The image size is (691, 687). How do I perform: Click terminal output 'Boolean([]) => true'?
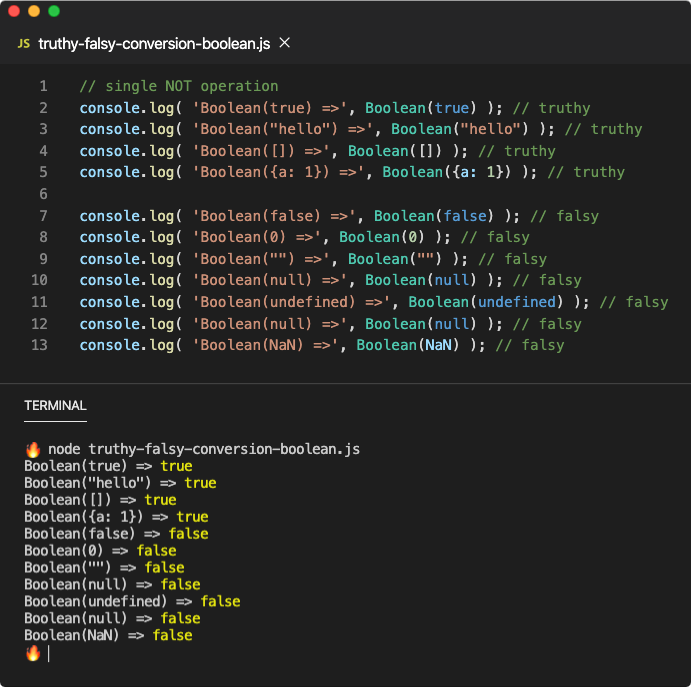tap(100, 500)
